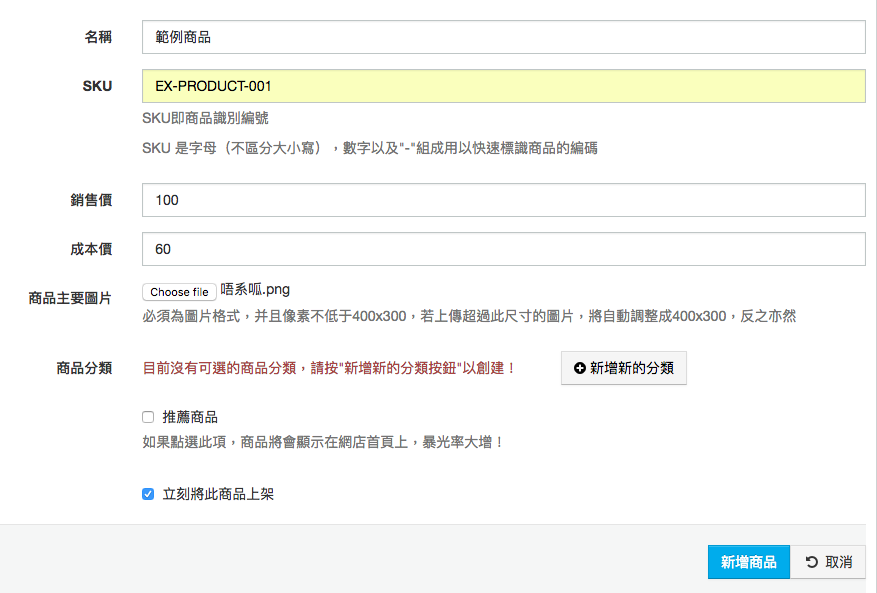Image resolution: width=877 pixels, height=593 pixels.
Task: Select the 銷售價 input showing 100
Action: point(503,200)
